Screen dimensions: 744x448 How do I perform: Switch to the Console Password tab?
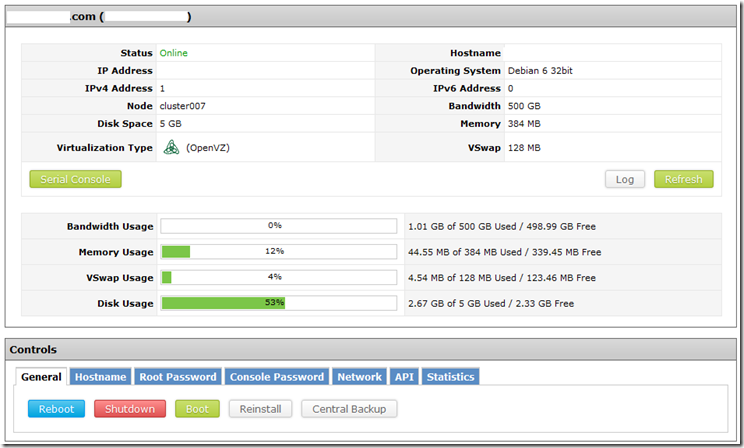pyautogui.click(x=277, y=377)
